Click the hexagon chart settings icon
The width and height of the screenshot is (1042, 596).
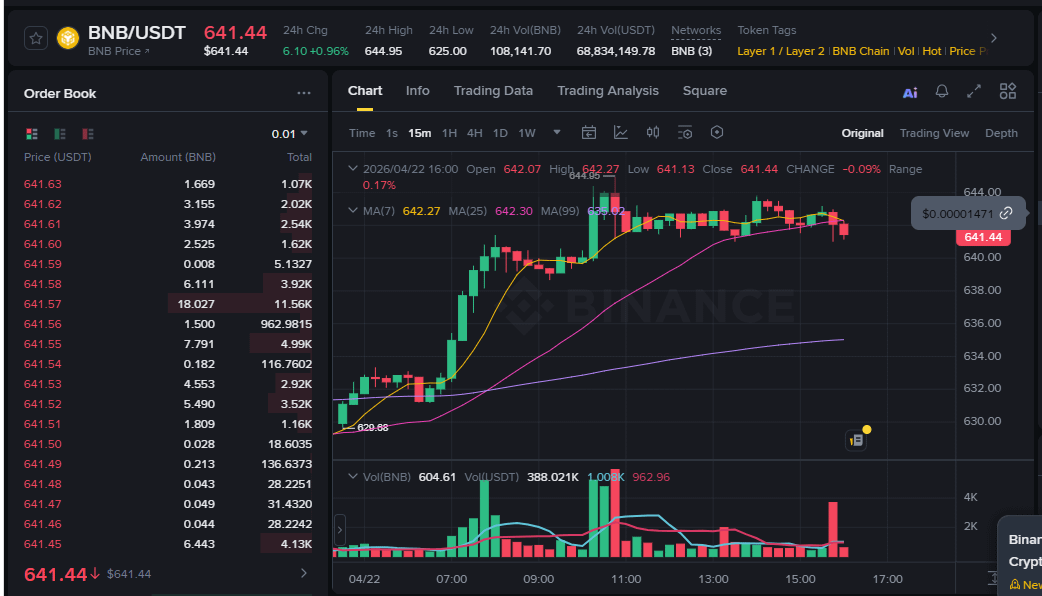[x=716, y=132]
